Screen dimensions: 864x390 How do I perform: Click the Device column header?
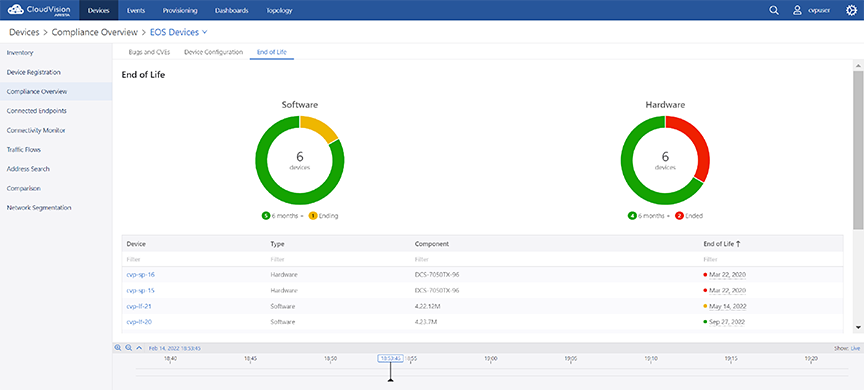click(136, 243)
